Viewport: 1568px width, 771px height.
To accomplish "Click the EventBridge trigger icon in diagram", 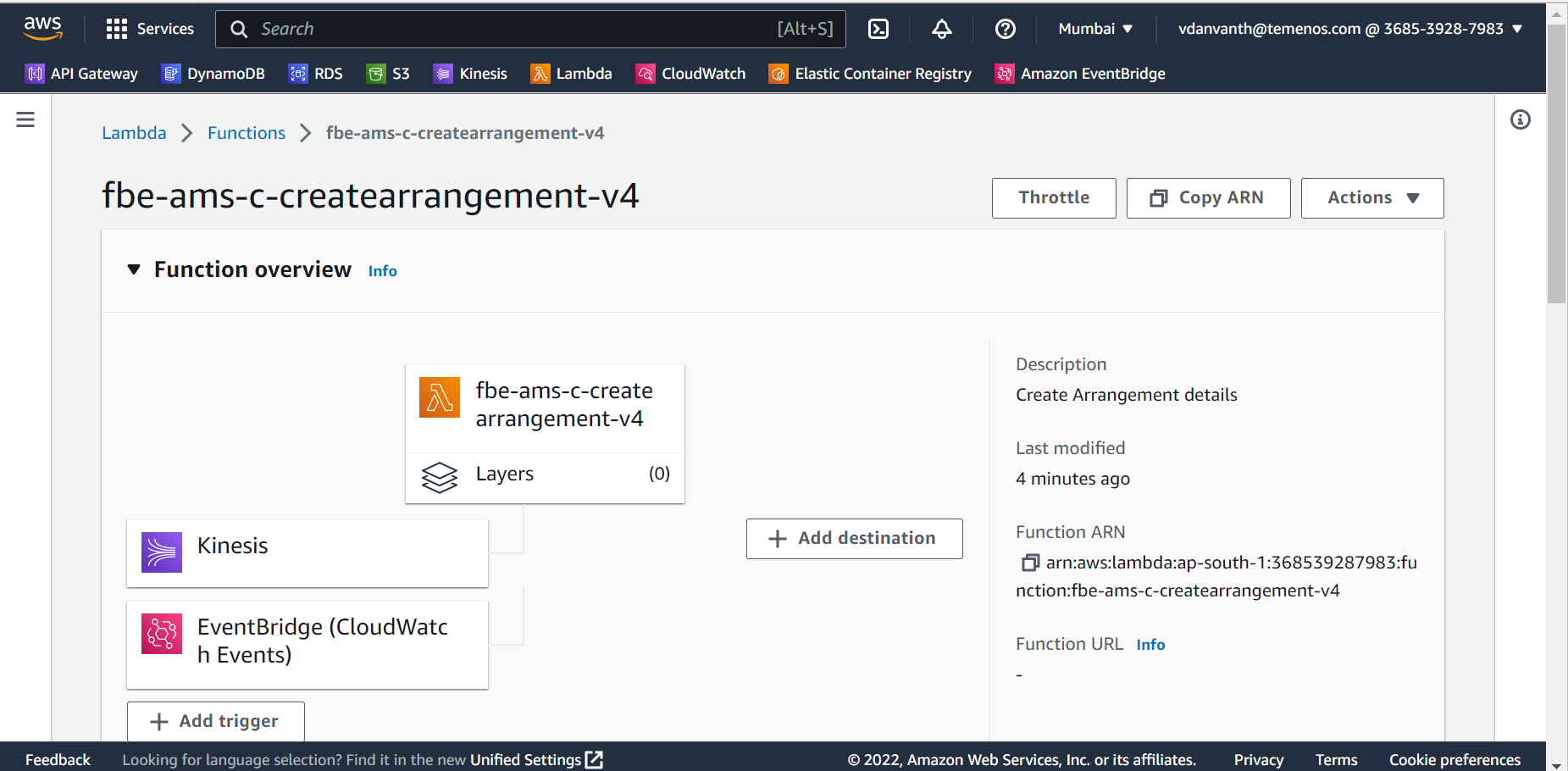I will 162,634.
